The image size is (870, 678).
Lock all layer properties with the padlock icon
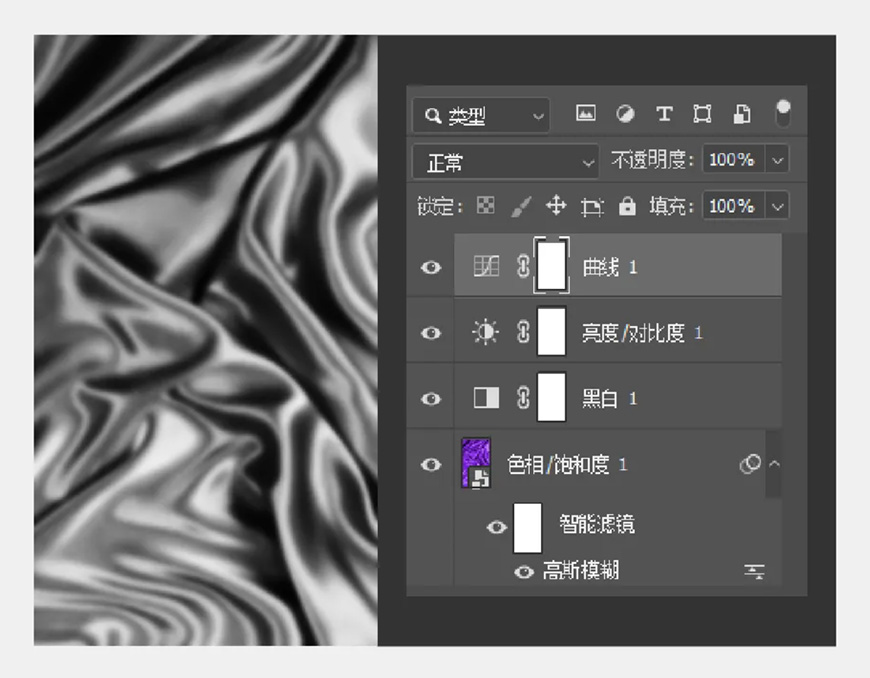(628, 206)
